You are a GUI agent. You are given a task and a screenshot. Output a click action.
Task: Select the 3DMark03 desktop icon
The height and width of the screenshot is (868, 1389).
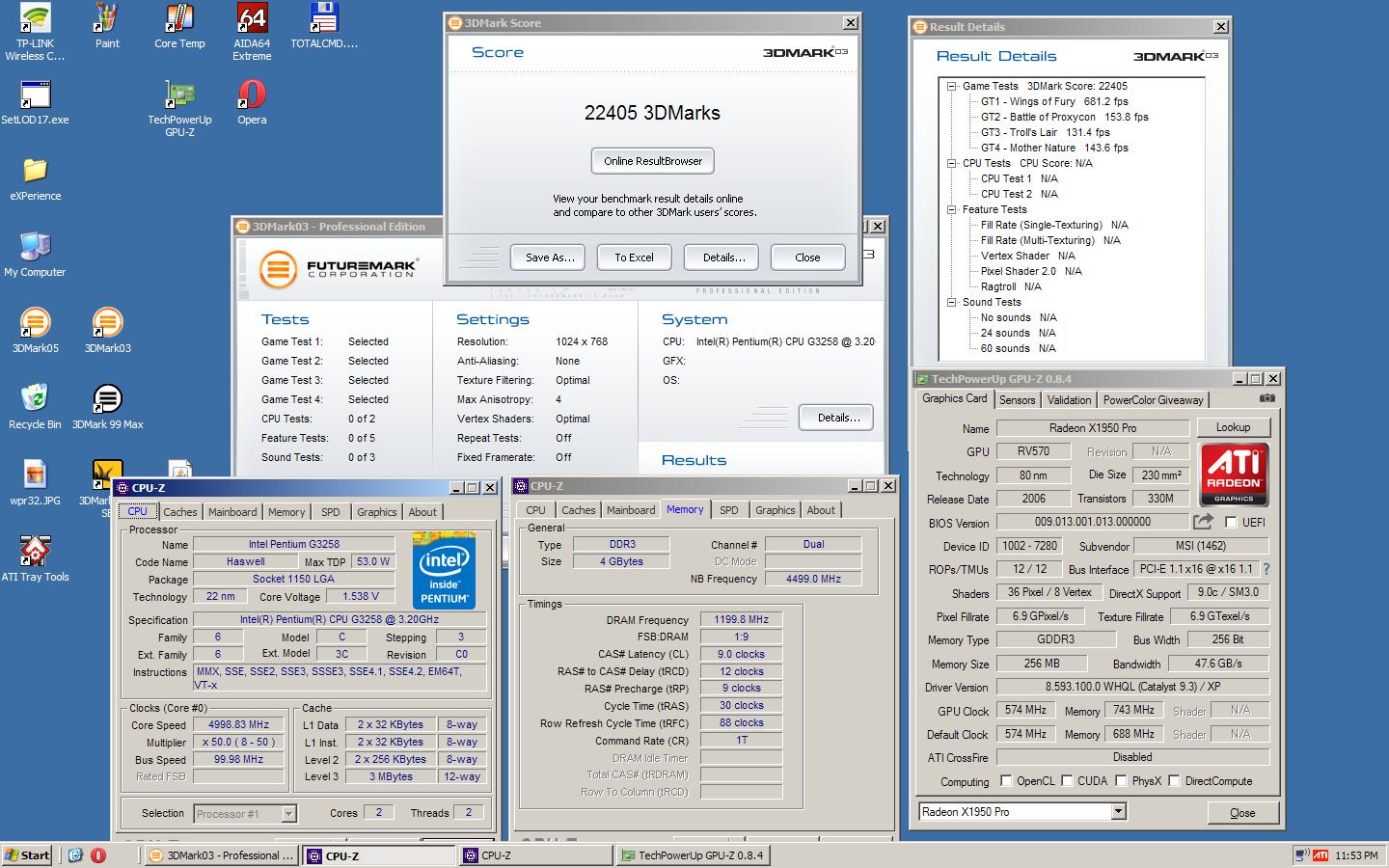[107, 331]
